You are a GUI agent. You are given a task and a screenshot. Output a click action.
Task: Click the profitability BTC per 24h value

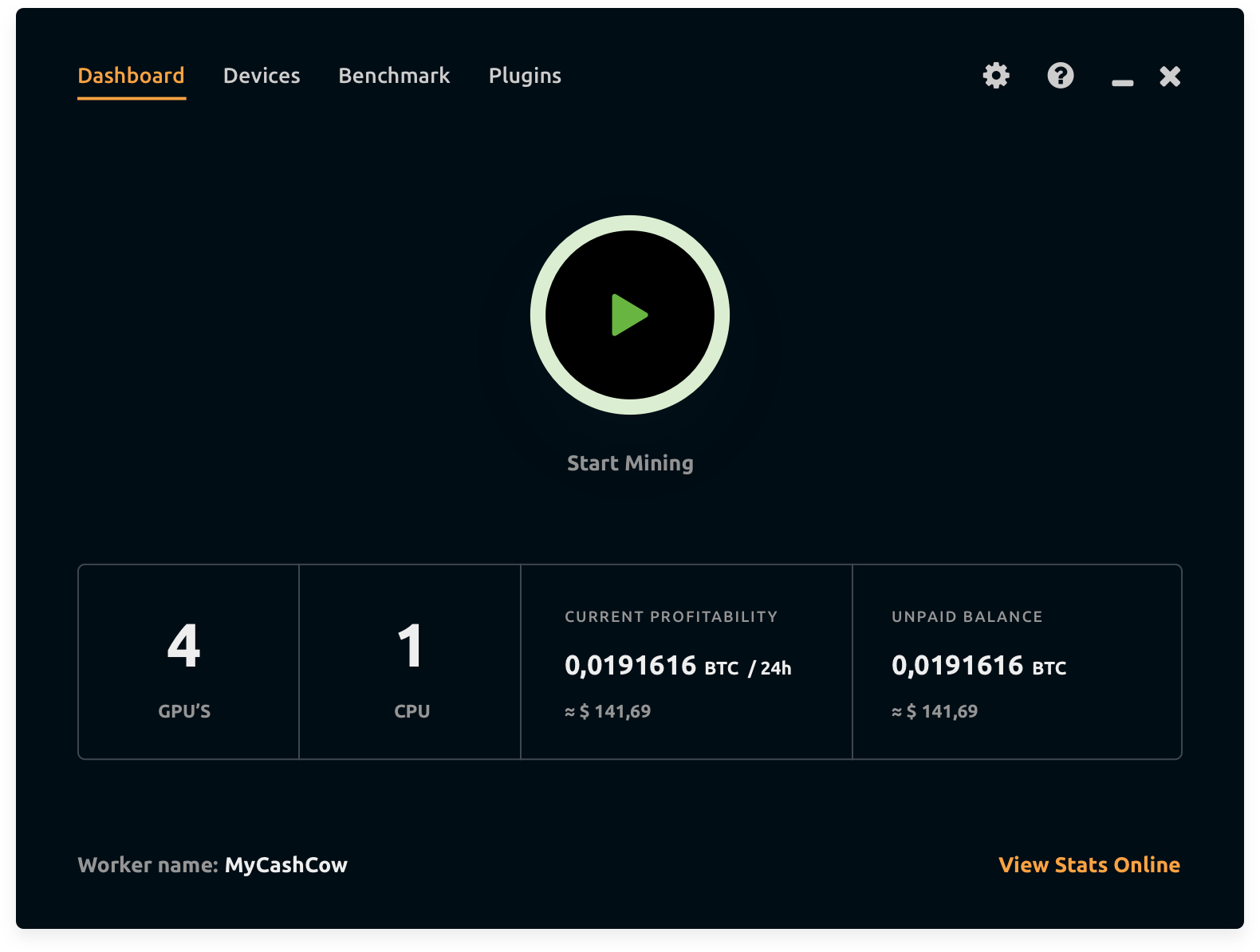(677, 666)
